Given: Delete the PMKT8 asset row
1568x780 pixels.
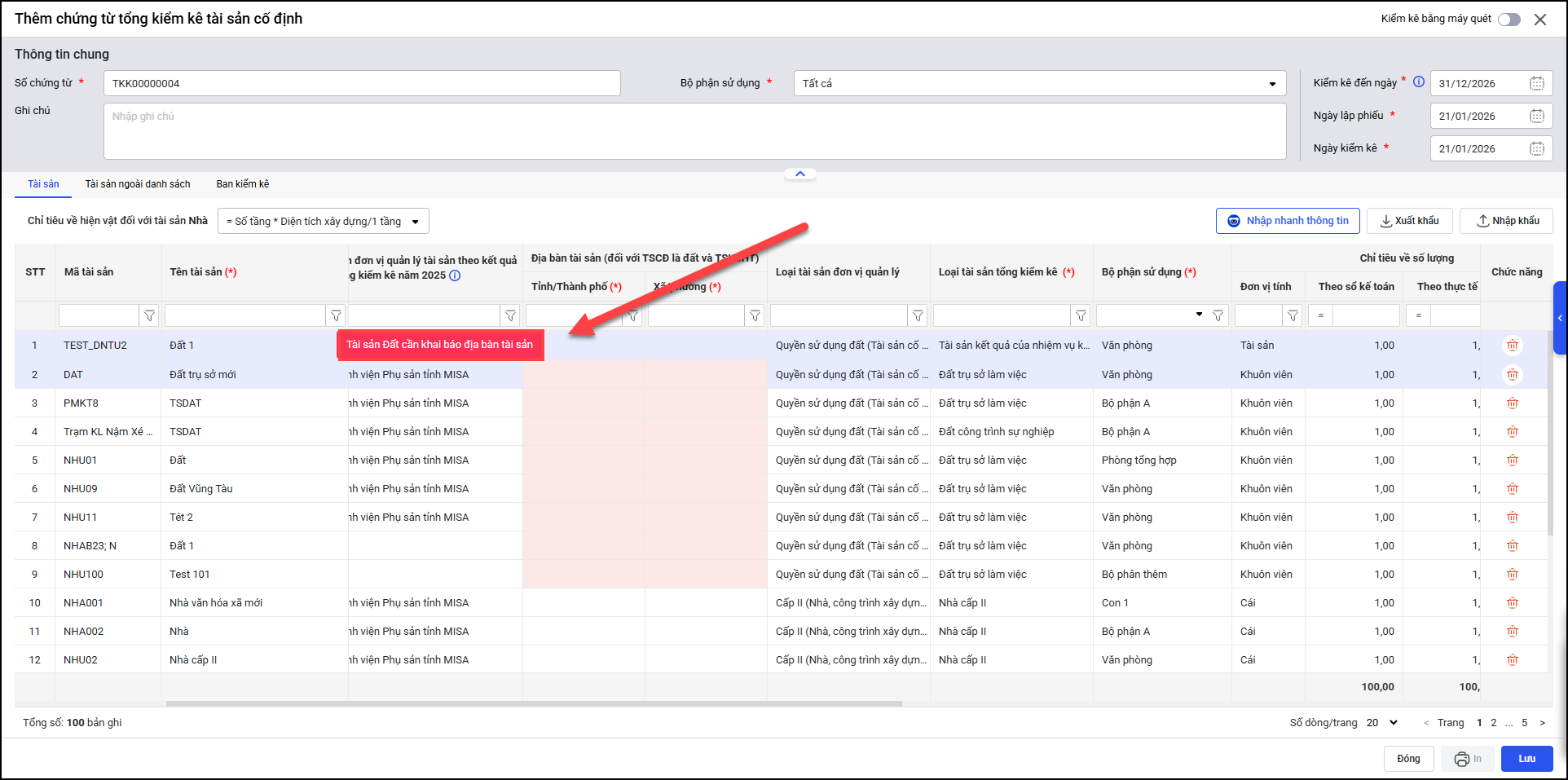Looking at the screenshot, I should [1513, 403].
